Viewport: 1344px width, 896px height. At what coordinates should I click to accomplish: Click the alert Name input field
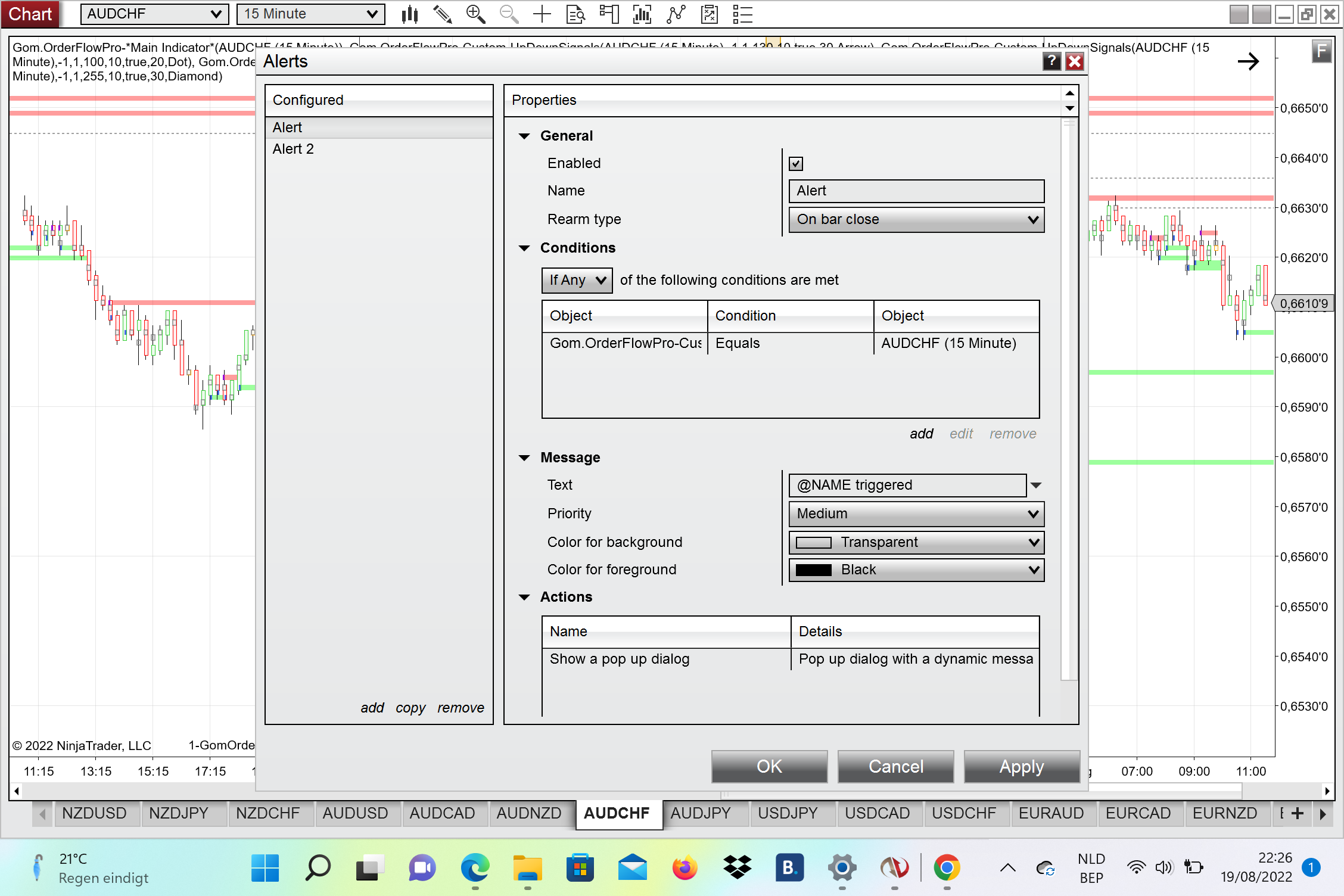[916, 191]
